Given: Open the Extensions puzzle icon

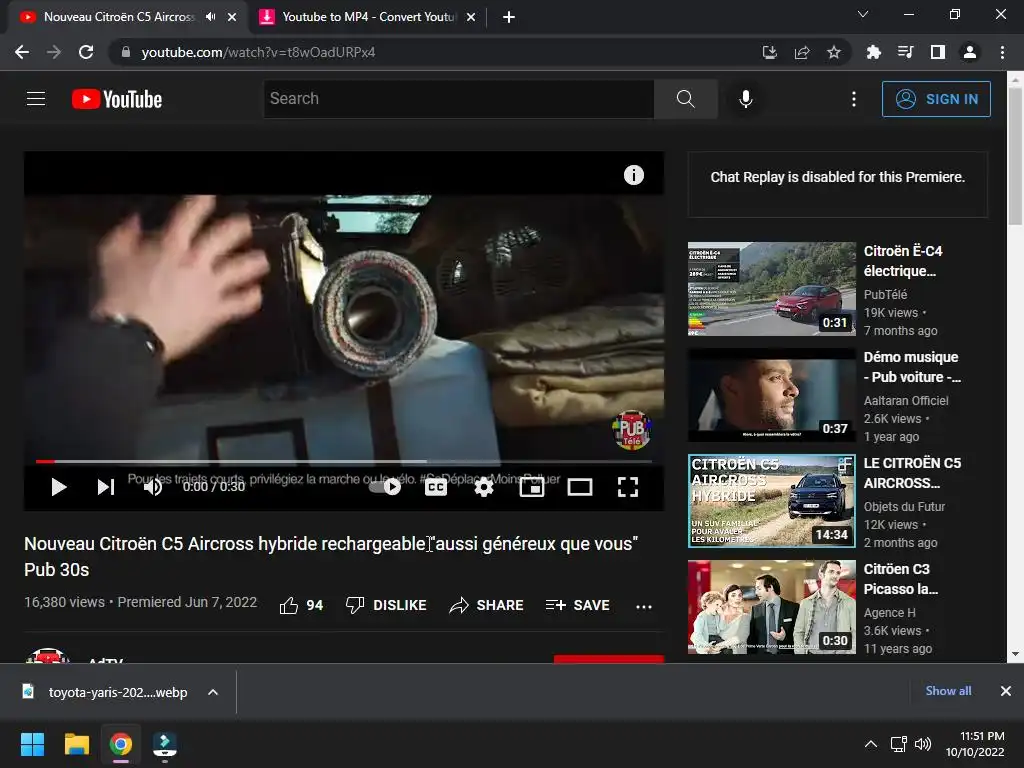Looking at the screenshot, I should tap(873, 52).
